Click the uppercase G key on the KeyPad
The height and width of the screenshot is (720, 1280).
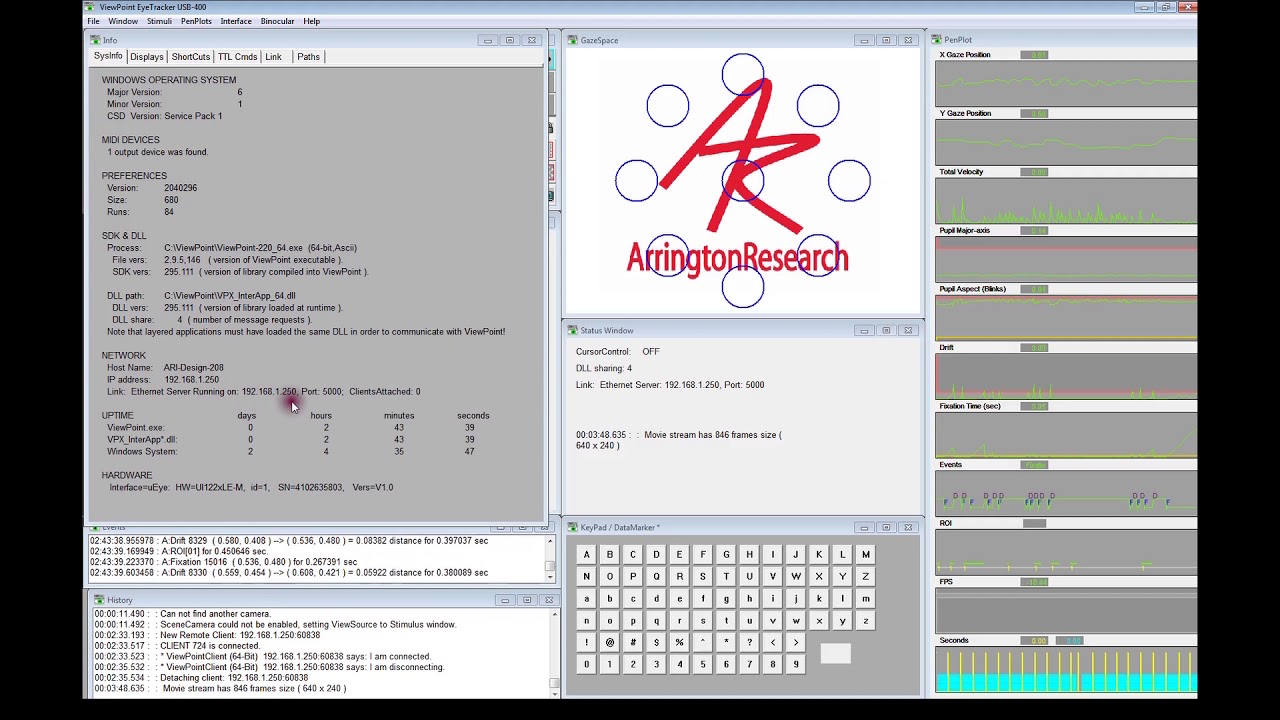[x=726, y=554]
